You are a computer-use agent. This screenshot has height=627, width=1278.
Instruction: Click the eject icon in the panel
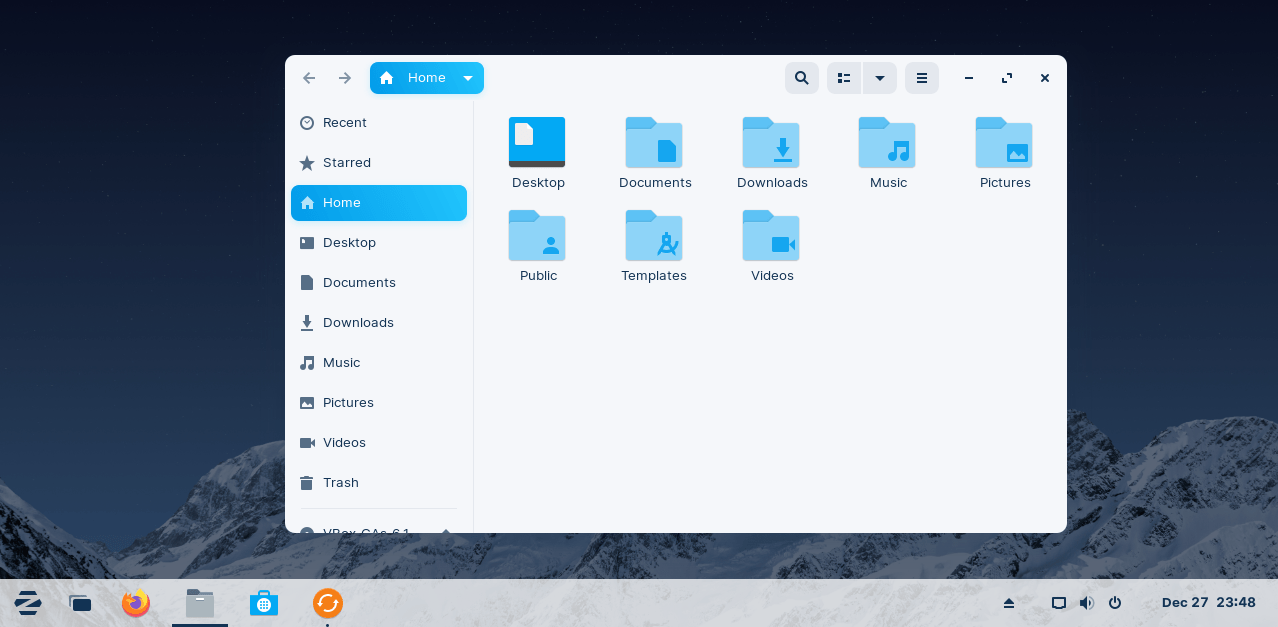(x=1008, y=602)
